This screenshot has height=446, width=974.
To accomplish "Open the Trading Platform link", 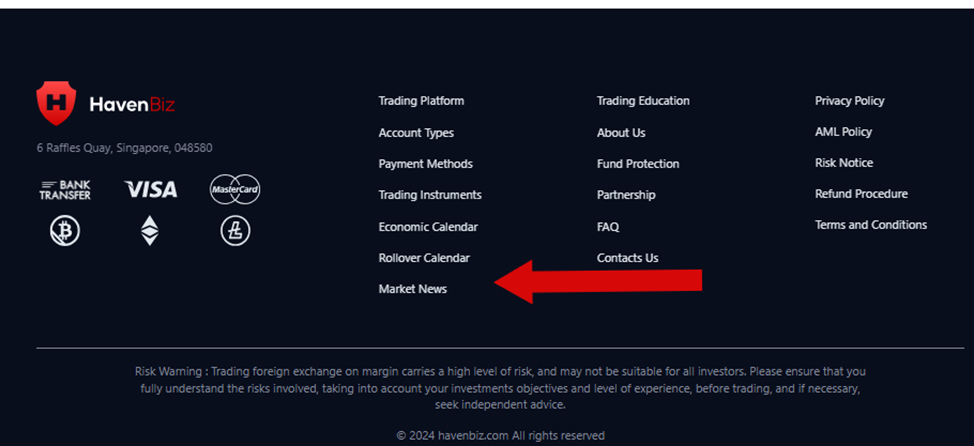I will click(421, 101).
